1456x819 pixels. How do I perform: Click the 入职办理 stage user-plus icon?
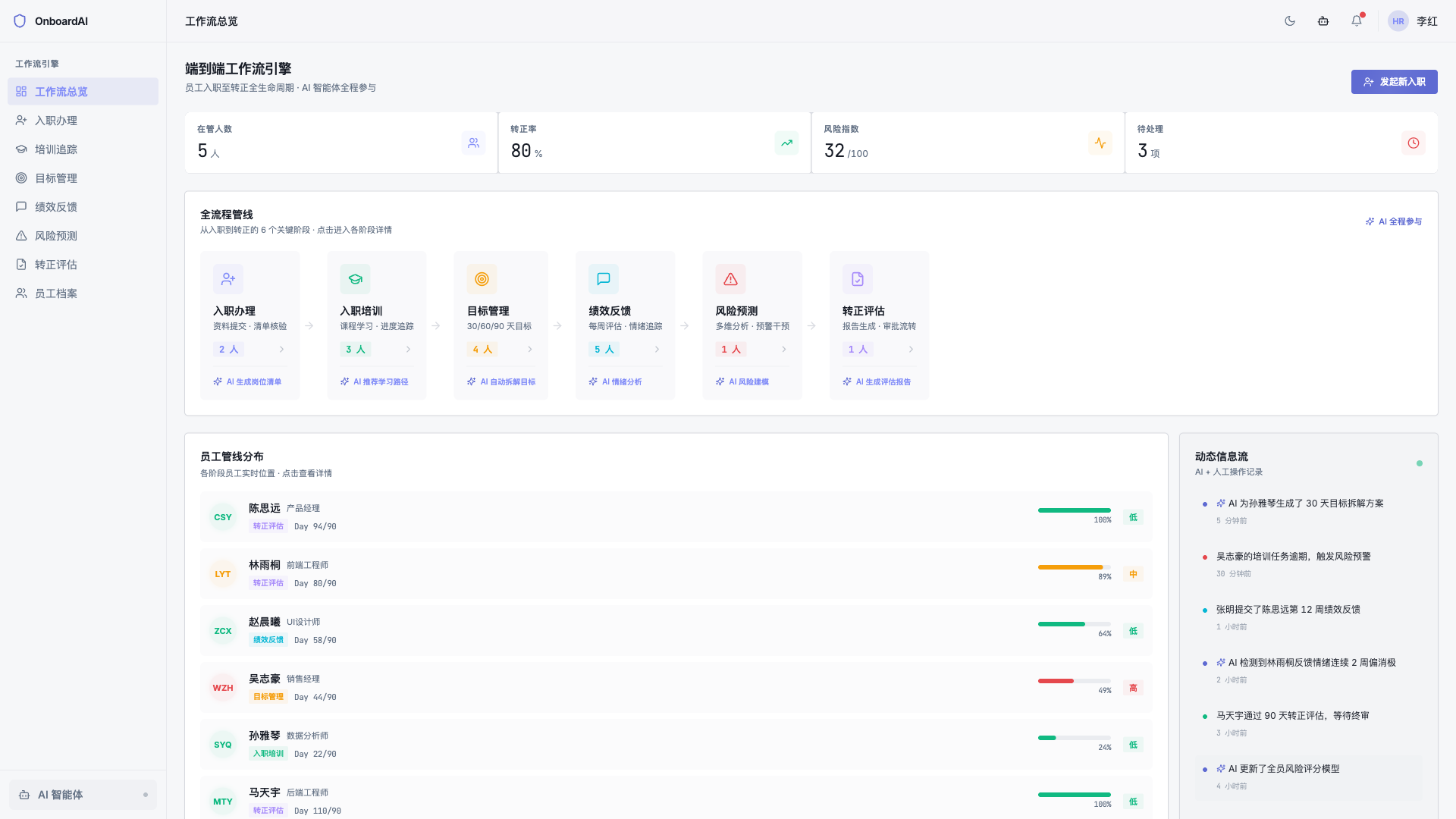tap(228, 279)
